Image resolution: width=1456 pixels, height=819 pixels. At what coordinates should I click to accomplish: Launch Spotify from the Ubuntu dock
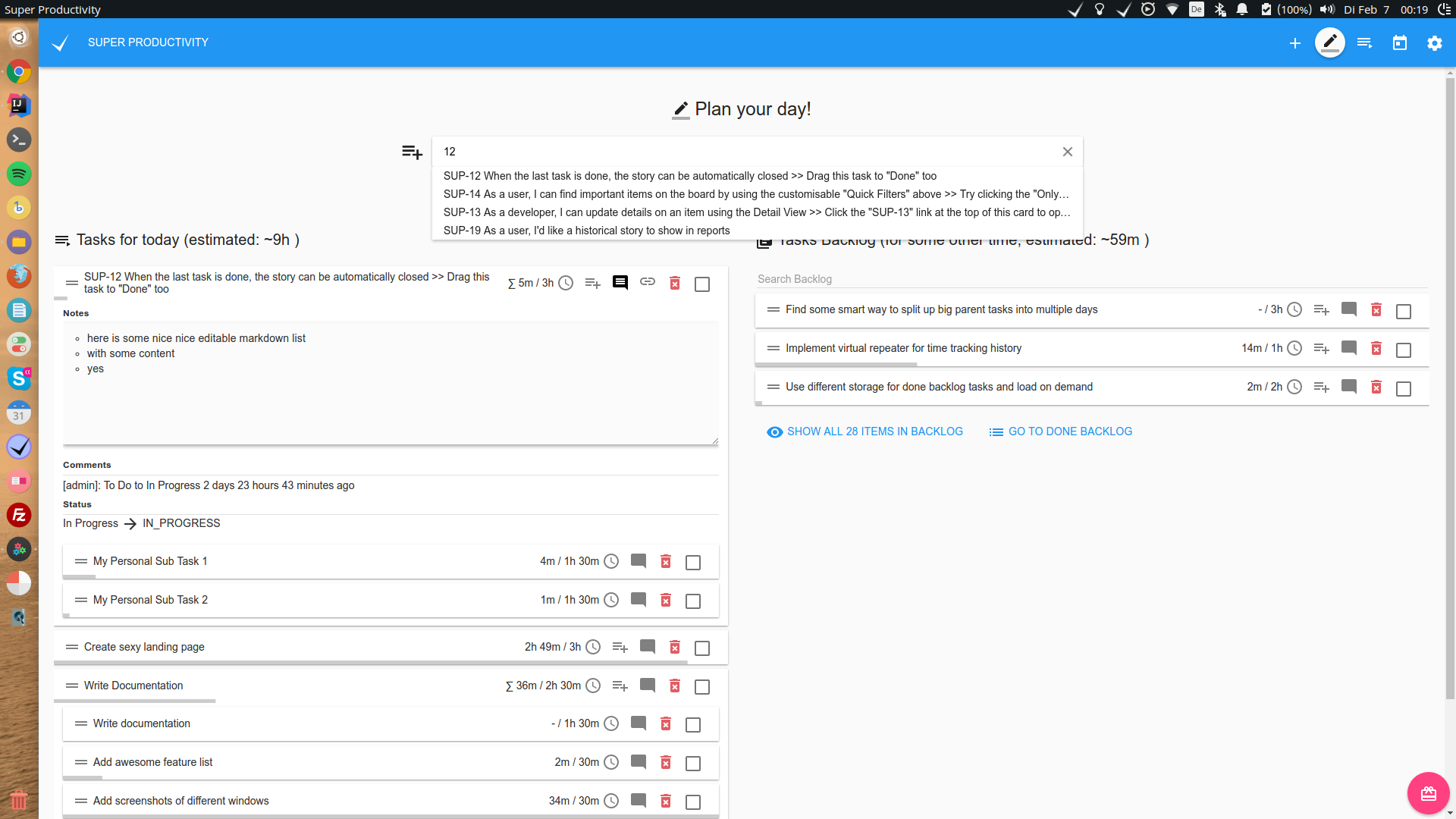(19, 174)
